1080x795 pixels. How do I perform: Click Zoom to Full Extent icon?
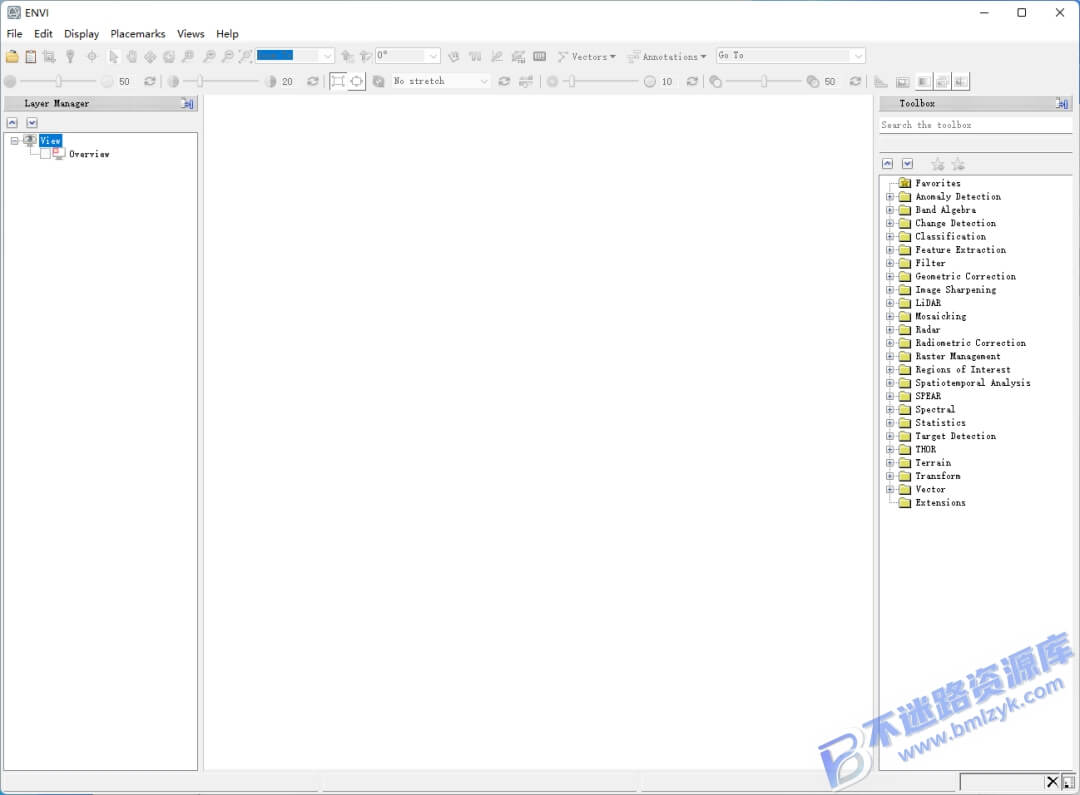pos(245,56)
